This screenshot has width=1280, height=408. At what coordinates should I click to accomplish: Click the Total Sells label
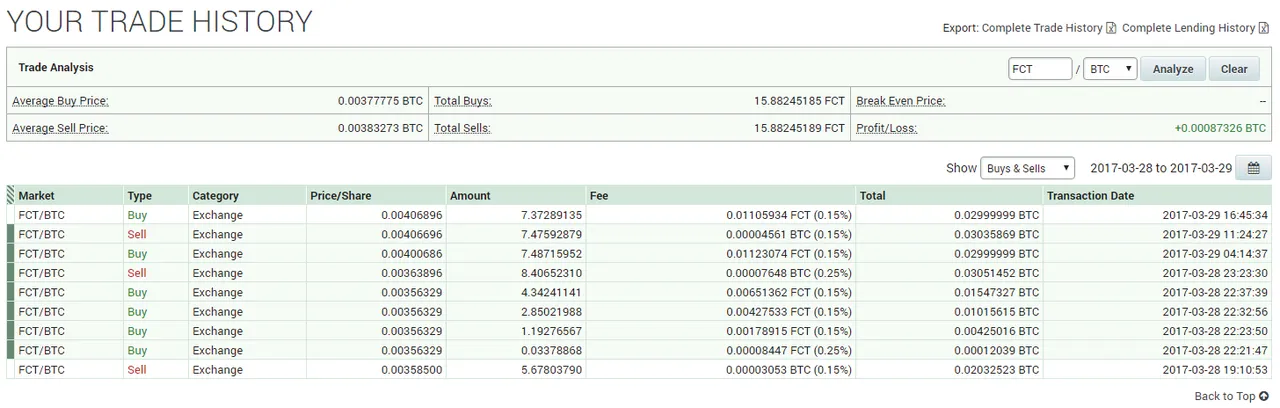[463, 128]
